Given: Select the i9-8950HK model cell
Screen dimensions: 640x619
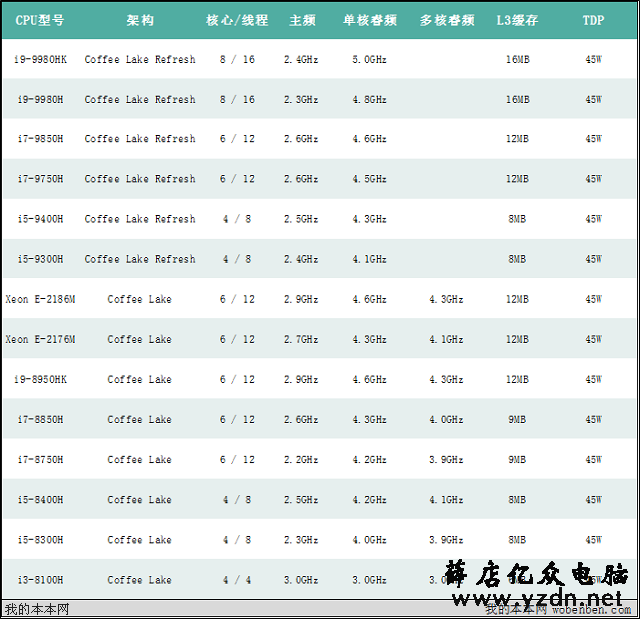Looking at the screenshot, I should [40, 379].
